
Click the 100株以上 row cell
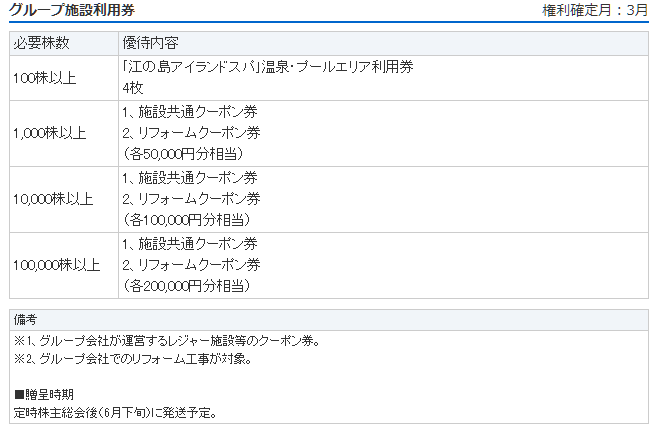pyautogui.click(x=44, y=77)
